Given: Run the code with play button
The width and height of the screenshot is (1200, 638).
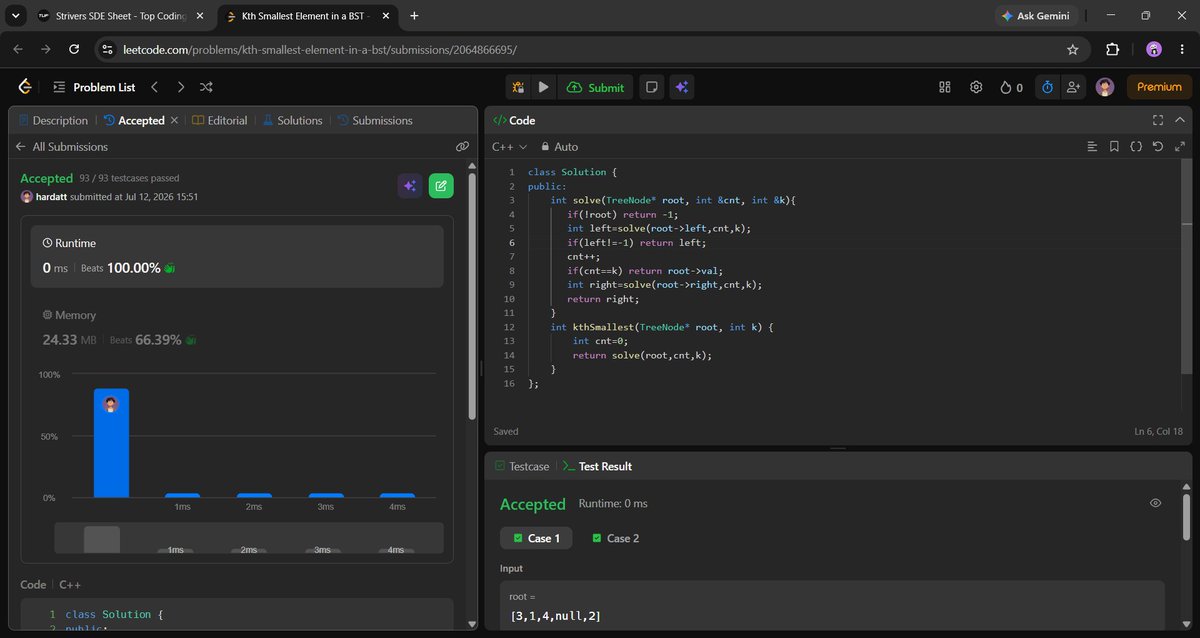Looking at the screenshot, I should pos(543,87).
